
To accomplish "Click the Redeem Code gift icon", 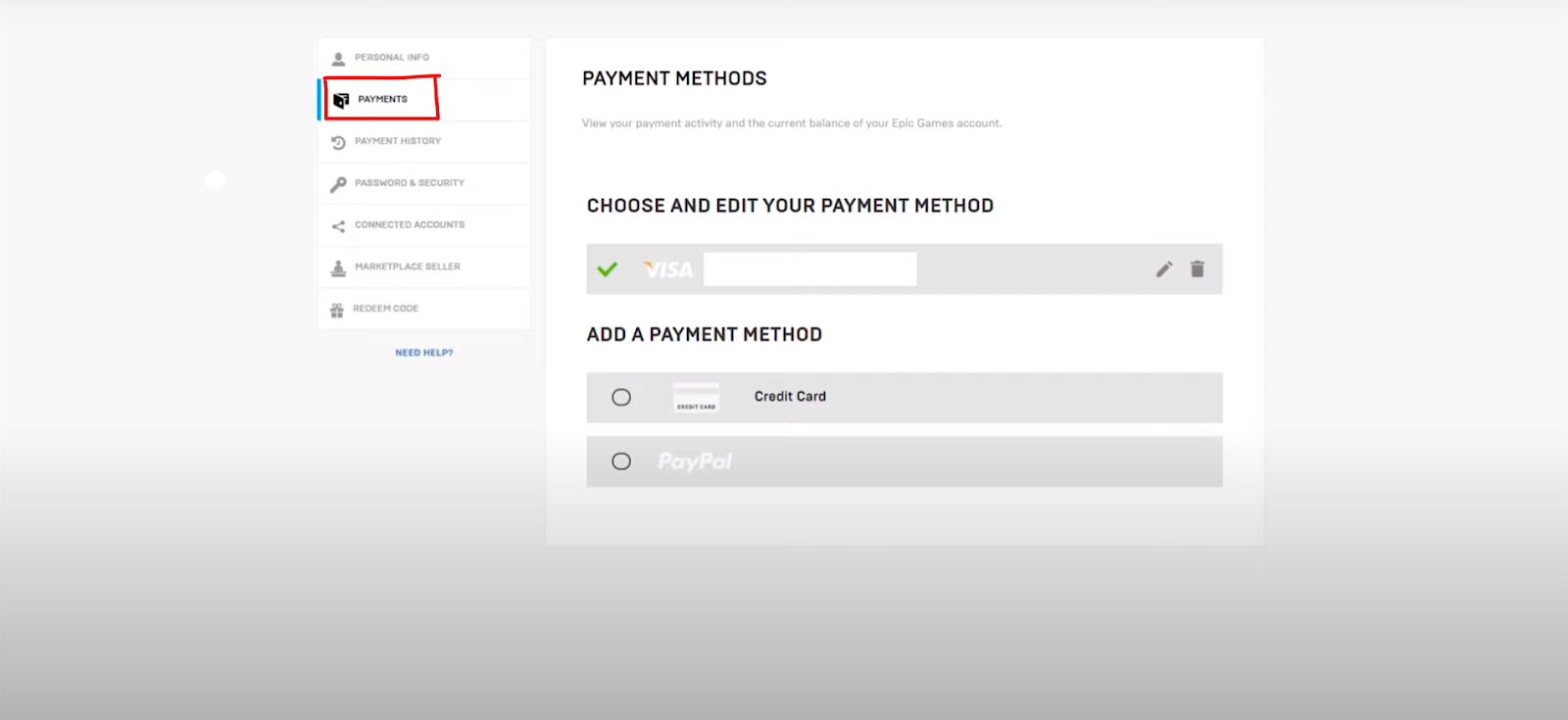I will 337,310.
